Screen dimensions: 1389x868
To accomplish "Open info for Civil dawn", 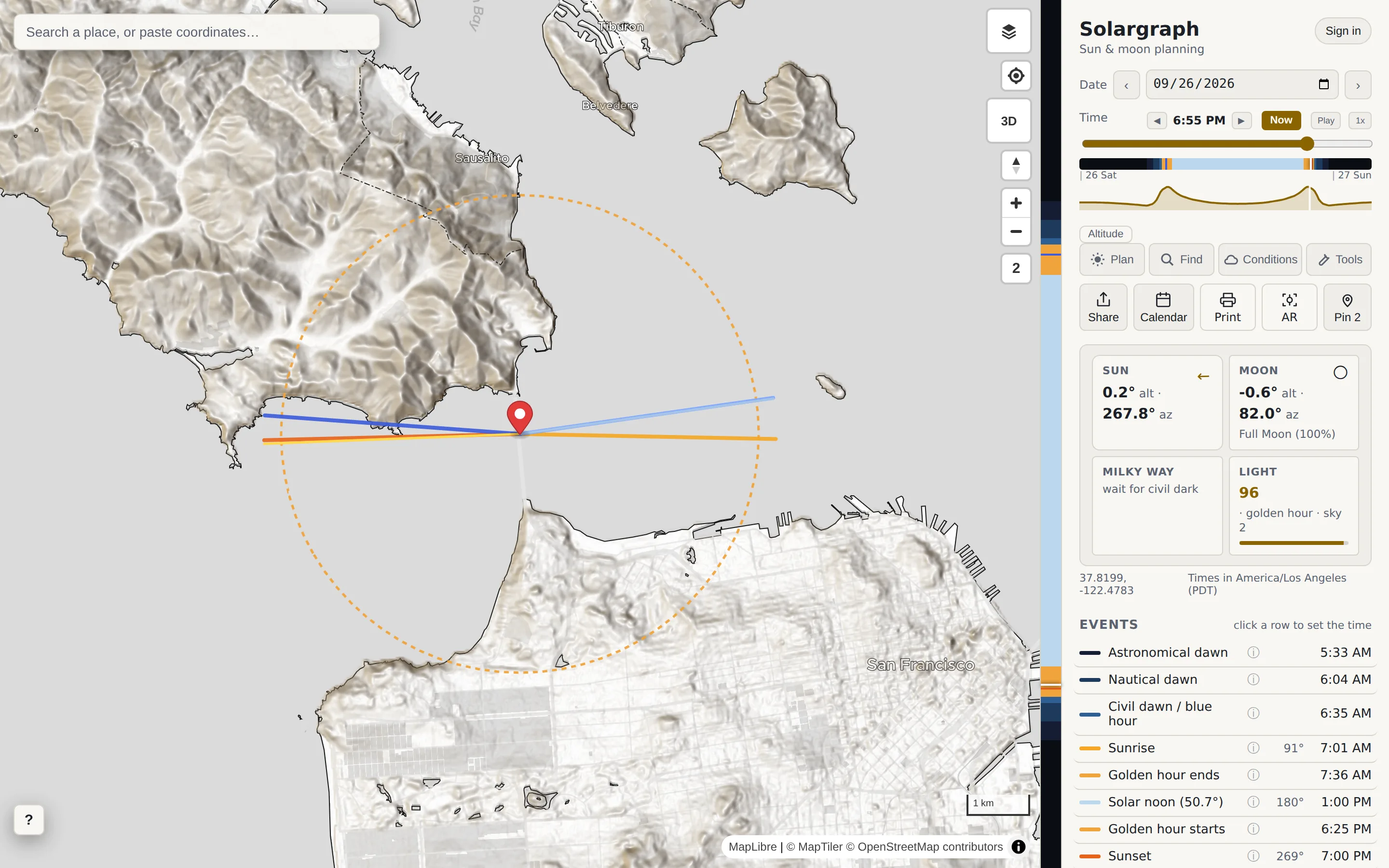I will pyautogui.click(x=1253, y=714).
